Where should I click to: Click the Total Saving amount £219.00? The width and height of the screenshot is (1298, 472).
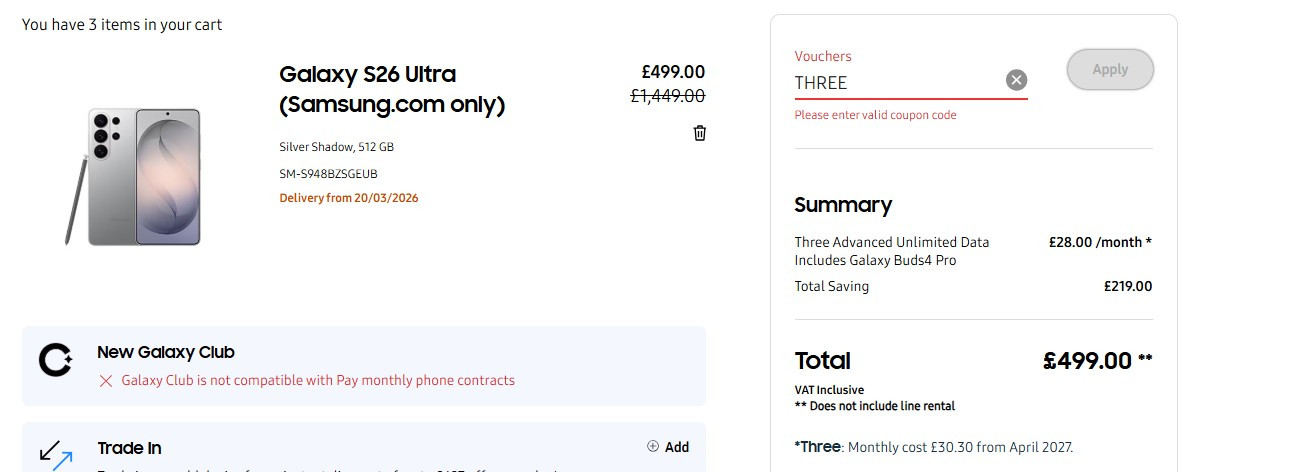(1128, 286)
